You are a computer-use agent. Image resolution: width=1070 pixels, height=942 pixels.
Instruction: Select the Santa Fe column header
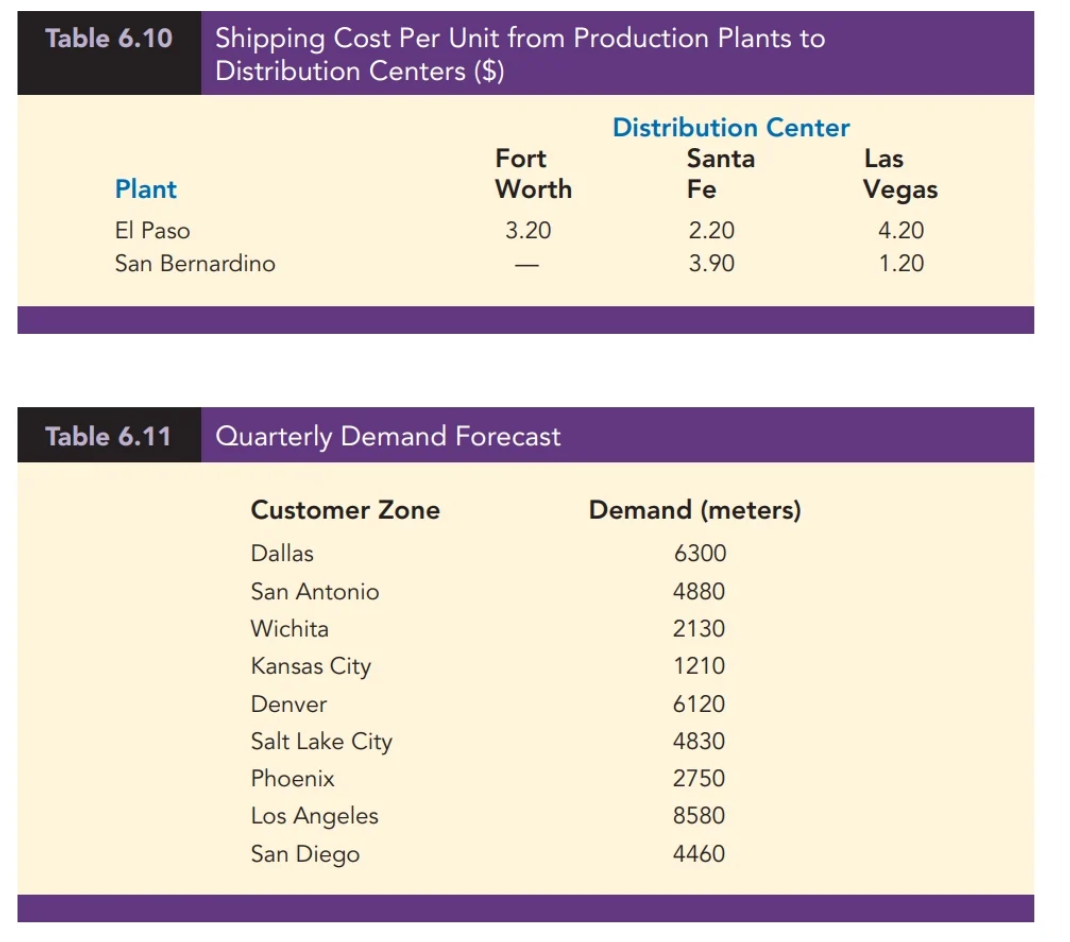pyautogui.click(x=720, y=174)
